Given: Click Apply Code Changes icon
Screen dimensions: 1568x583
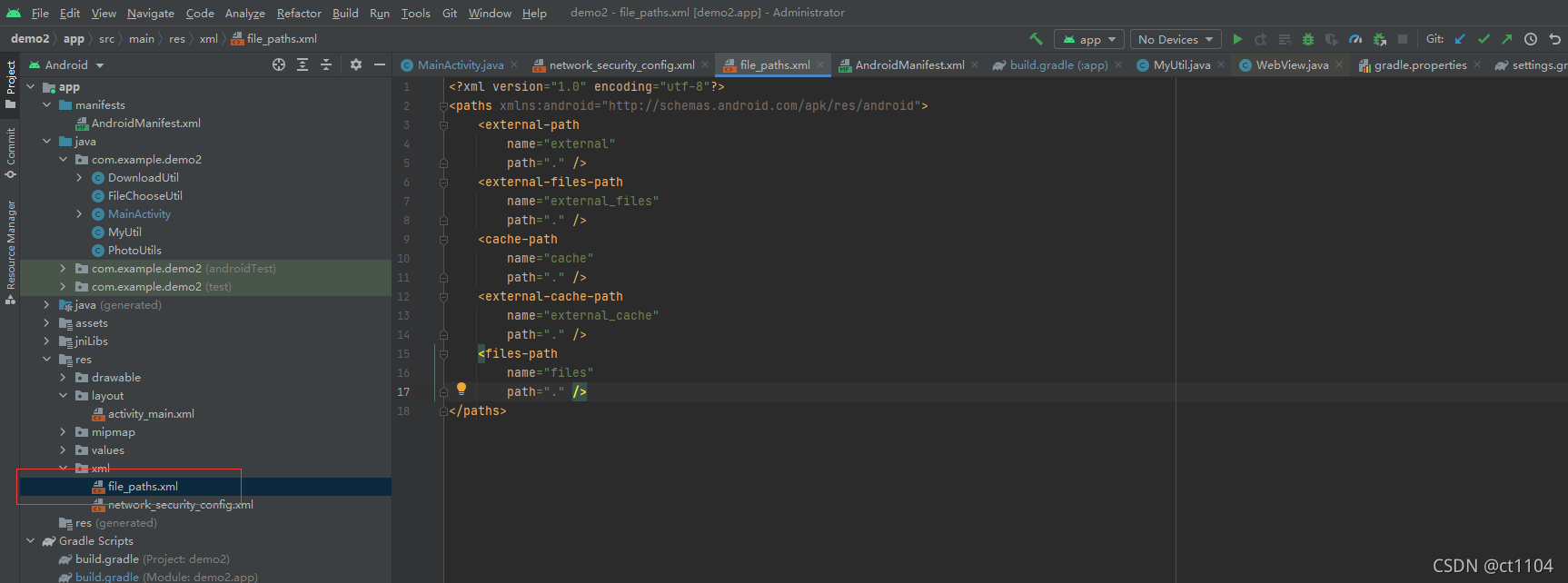Looking at the screenshot, I should [x=1285, y=39].
